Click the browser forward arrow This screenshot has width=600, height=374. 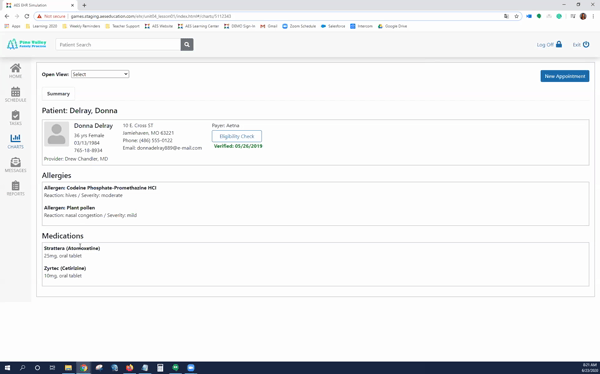(x=17, y=16)
